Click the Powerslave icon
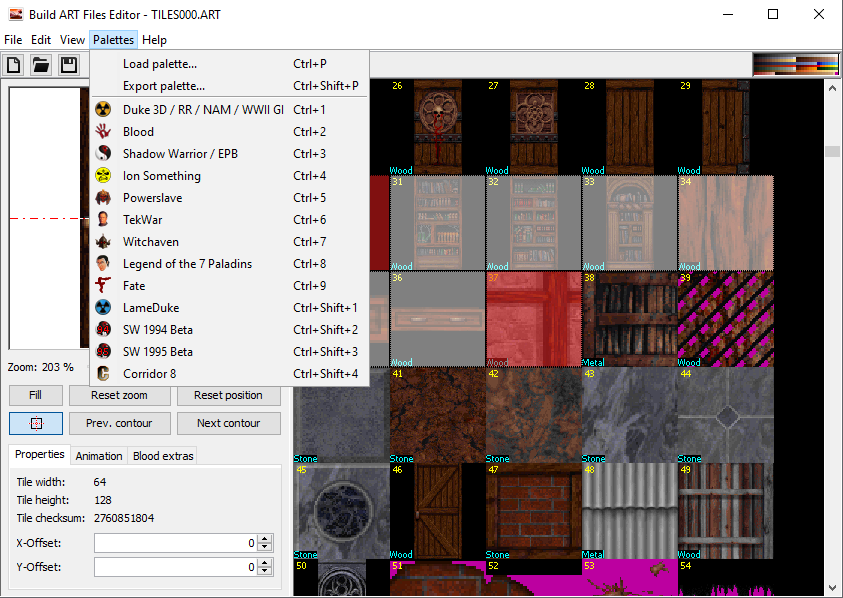The width and height of the screenshot is (843, 598). click(x=103, y=198)
